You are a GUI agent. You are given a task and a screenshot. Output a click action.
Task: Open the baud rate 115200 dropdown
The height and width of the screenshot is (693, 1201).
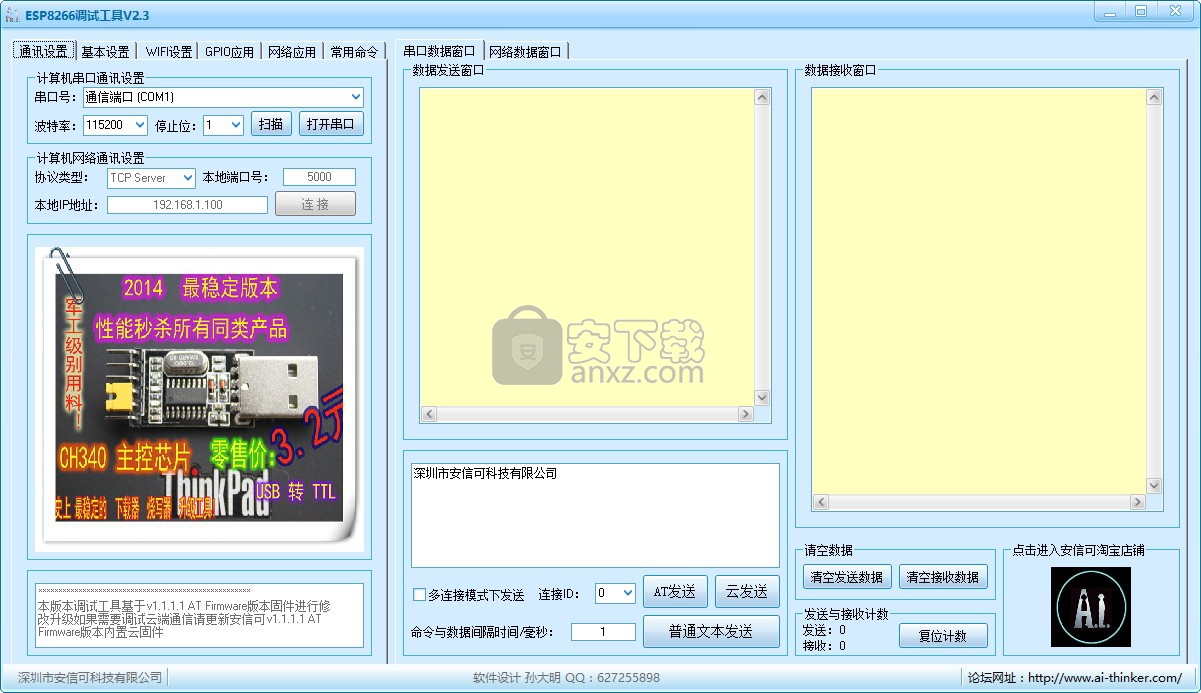point(140,125)
